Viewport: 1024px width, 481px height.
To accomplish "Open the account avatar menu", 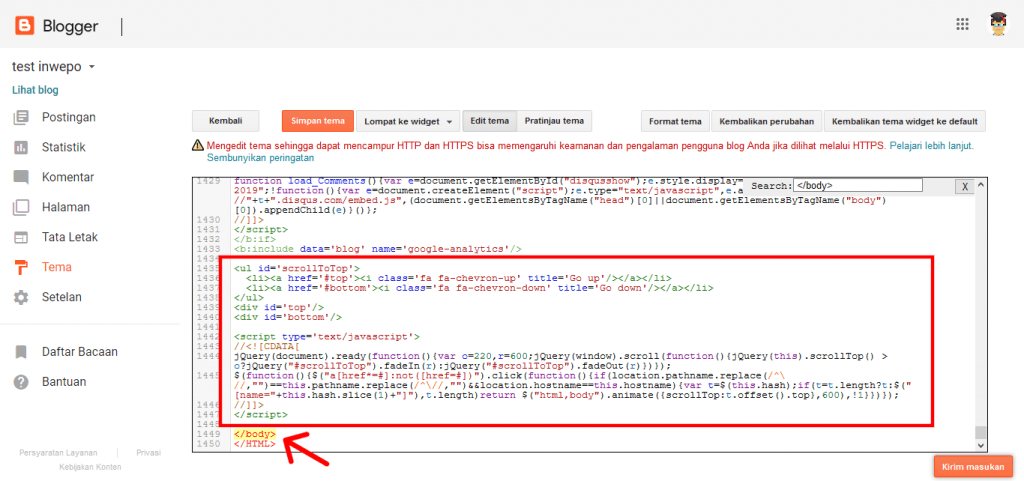I will [999, 24].
